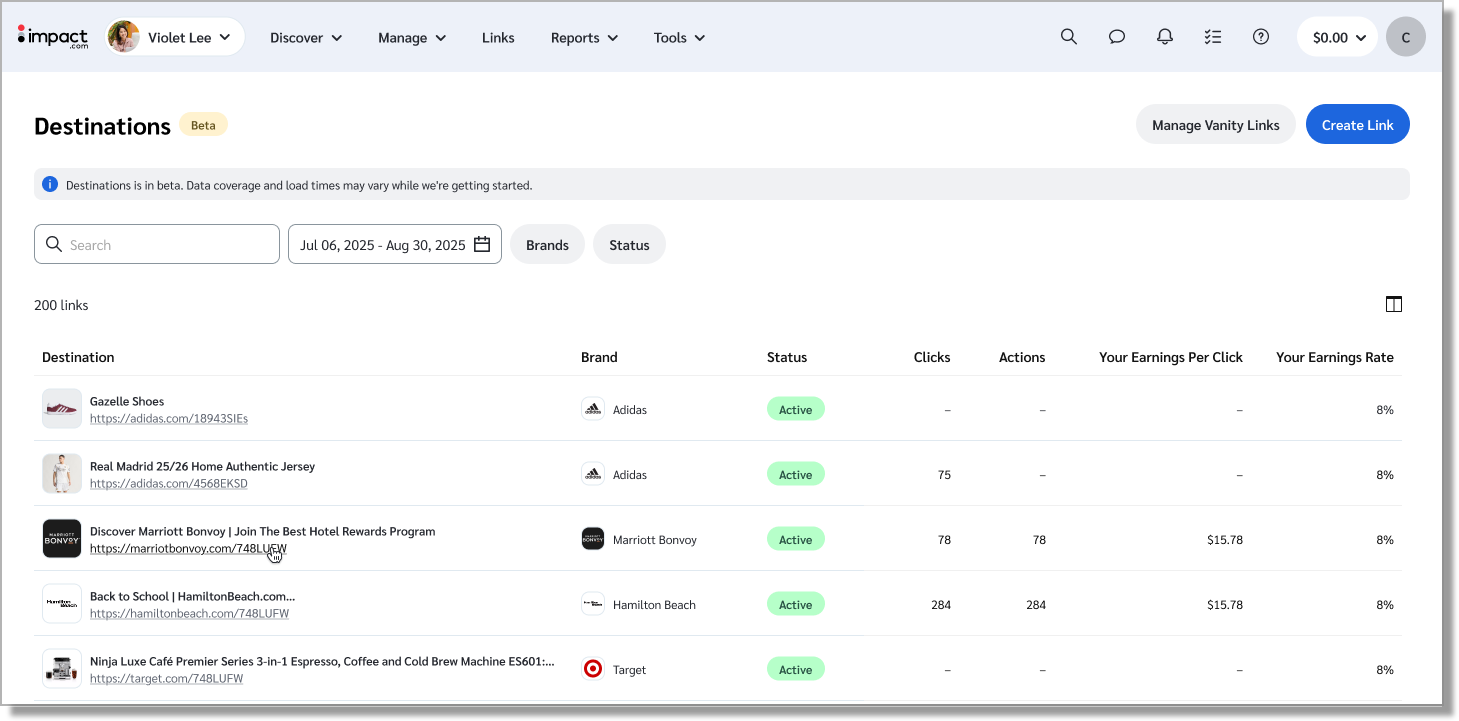This screenshot has height=721, width=1459.
Task: Click $15.78 earnings in Marriott Bonvoy row
Action: click(x=1225, y=540)
